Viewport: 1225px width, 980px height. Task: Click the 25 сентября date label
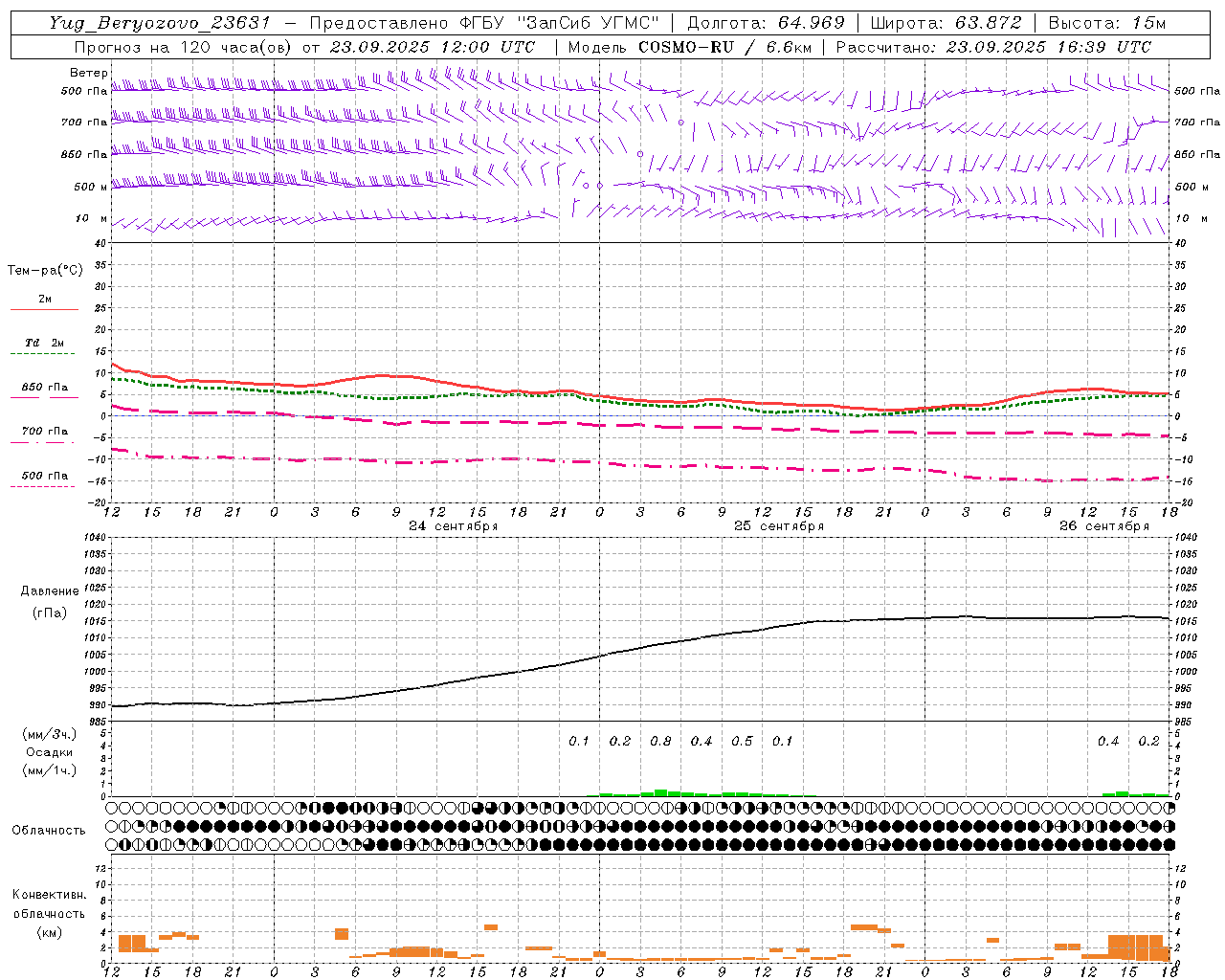[x=779, y=526]
